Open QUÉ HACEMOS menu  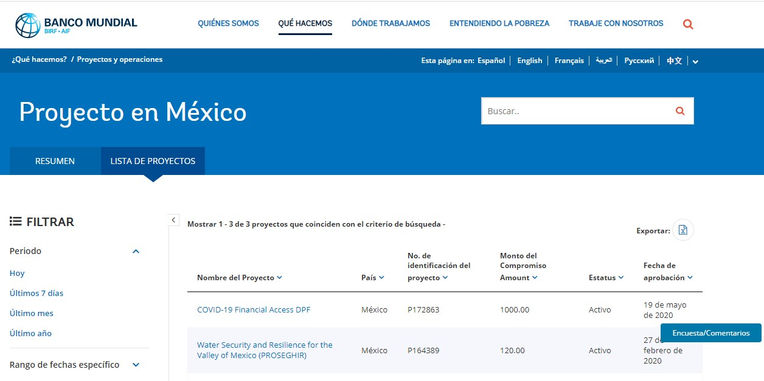305,23
